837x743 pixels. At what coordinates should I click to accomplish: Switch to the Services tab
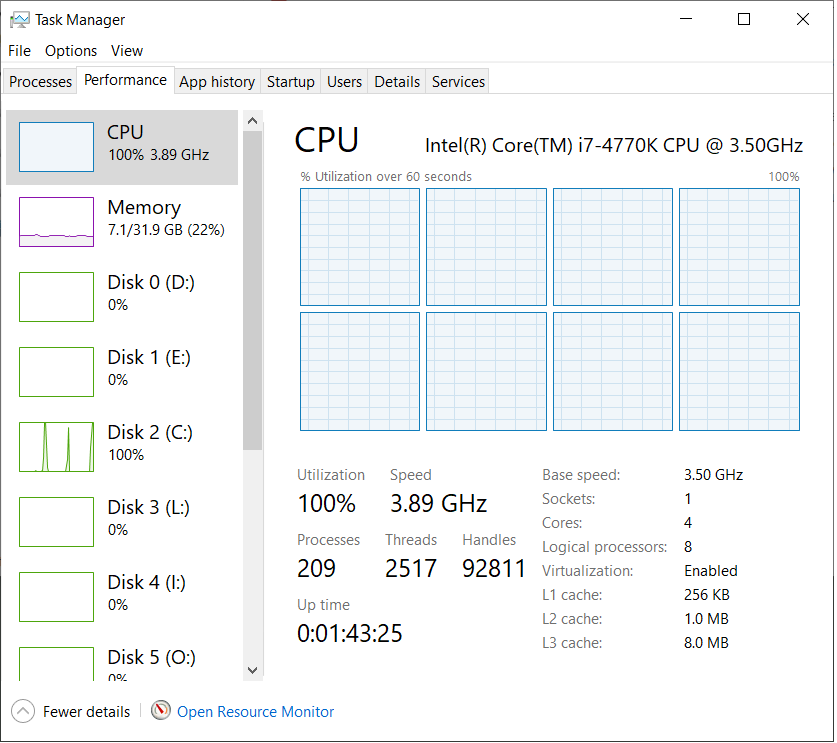459,82
